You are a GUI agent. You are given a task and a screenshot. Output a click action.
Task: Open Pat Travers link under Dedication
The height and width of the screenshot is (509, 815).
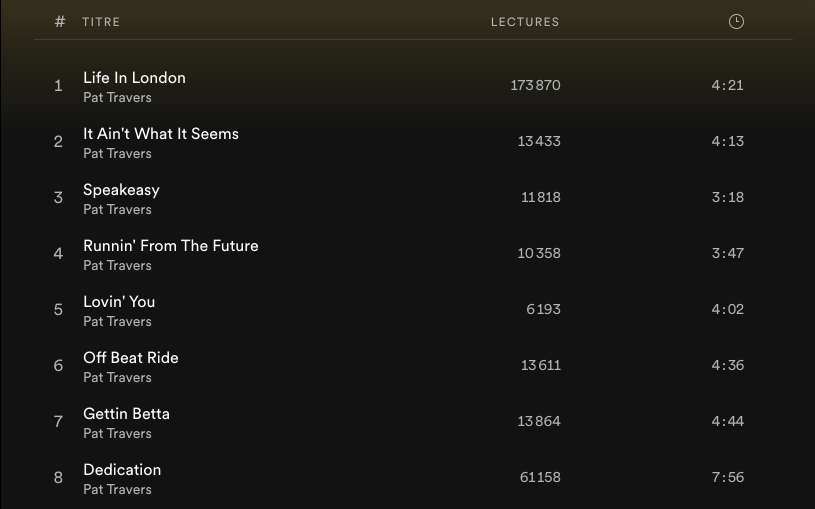pos(117,490)
